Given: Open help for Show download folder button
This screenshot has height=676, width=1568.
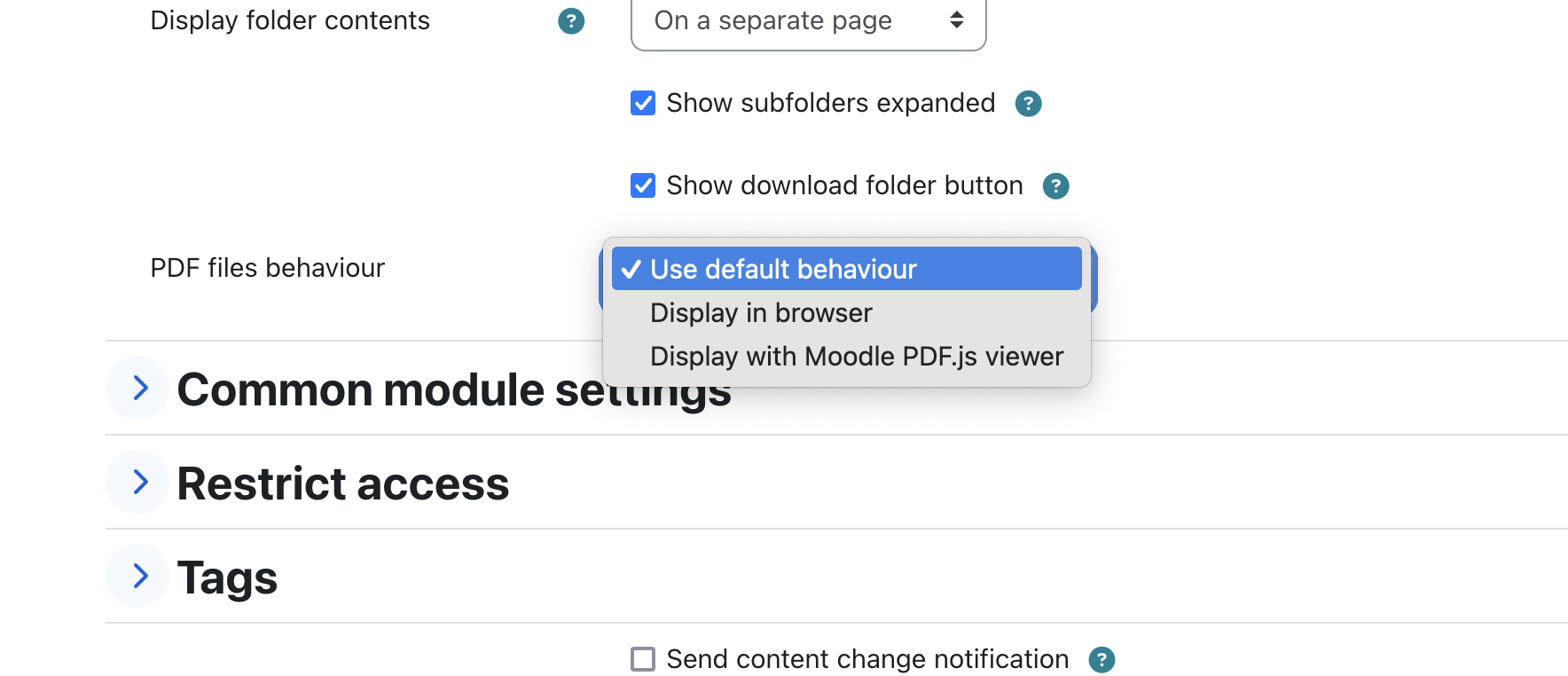Looking at the screenshot, I should tap(1055, 186).
